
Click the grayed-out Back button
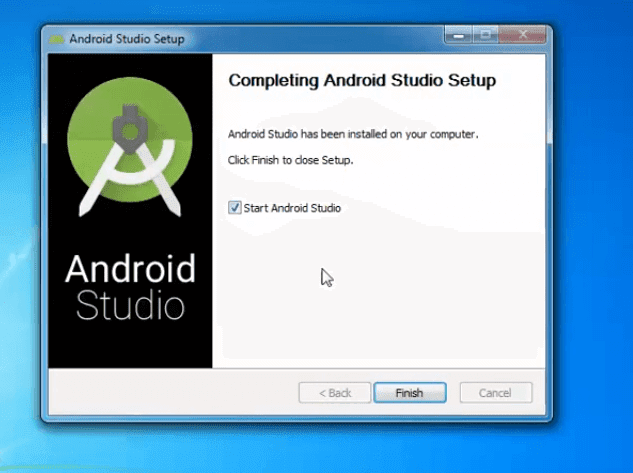[335, 392]
